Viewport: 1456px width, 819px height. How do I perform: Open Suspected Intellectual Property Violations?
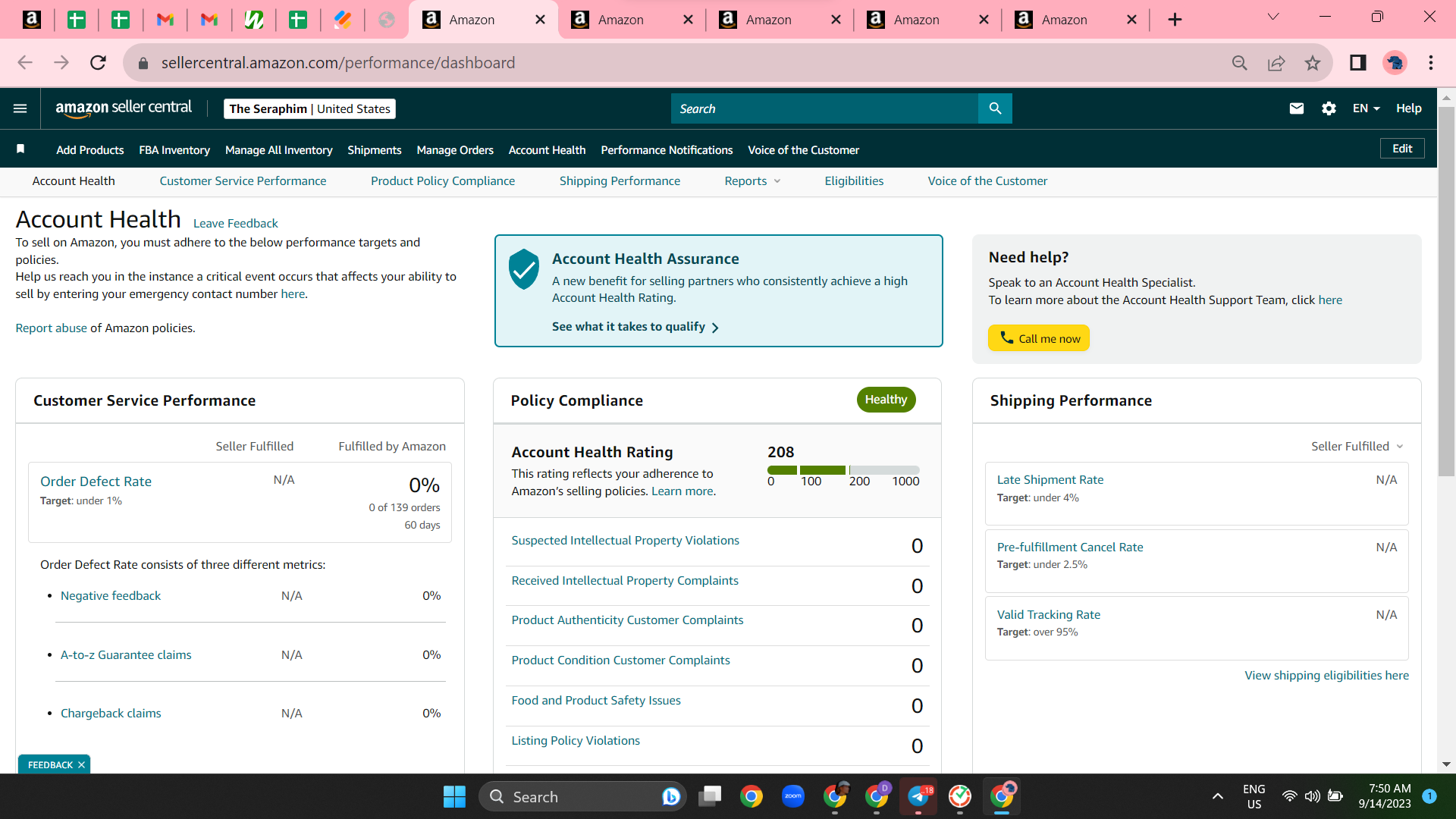coord(625,541)
